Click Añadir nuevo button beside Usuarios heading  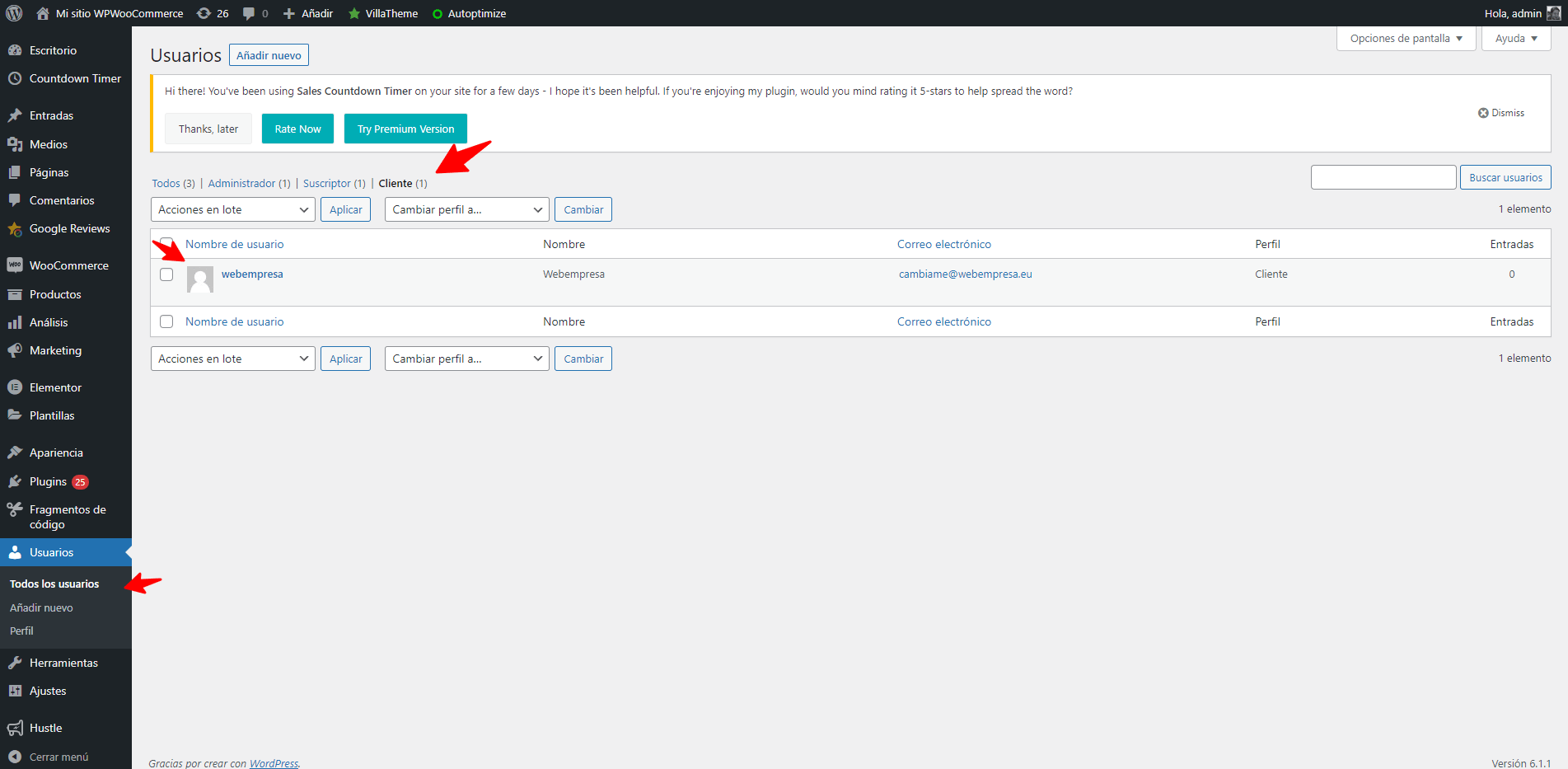pyautogui.click(x=269, y=55)
